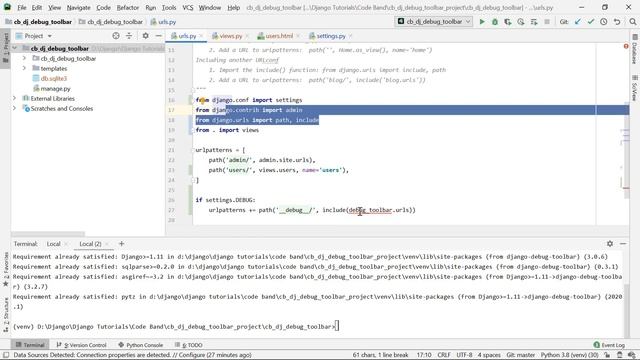The image size is (640, 360).
Task: Fold the urlpatterns list at line 24
Action: click(x=193, y=180)
